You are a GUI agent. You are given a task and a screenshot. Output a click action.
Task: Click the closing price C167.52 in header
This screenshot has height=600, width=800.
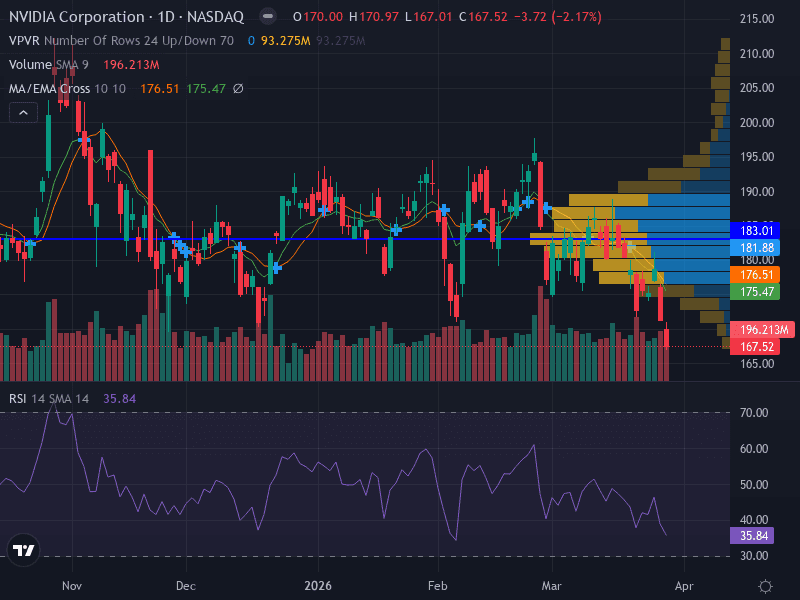(x=483, y=17)
